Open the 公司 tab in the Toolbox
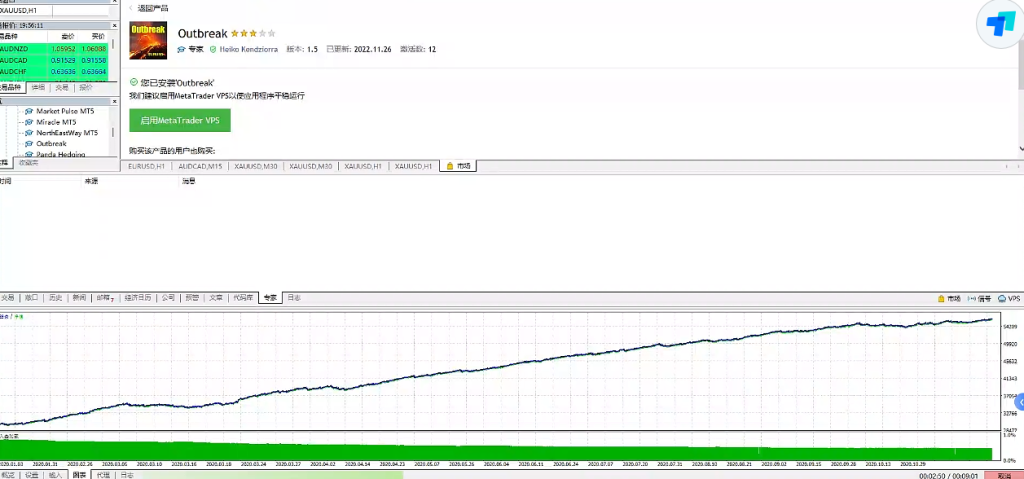Viewport: 1024px width, 479px height. [168, 298]
